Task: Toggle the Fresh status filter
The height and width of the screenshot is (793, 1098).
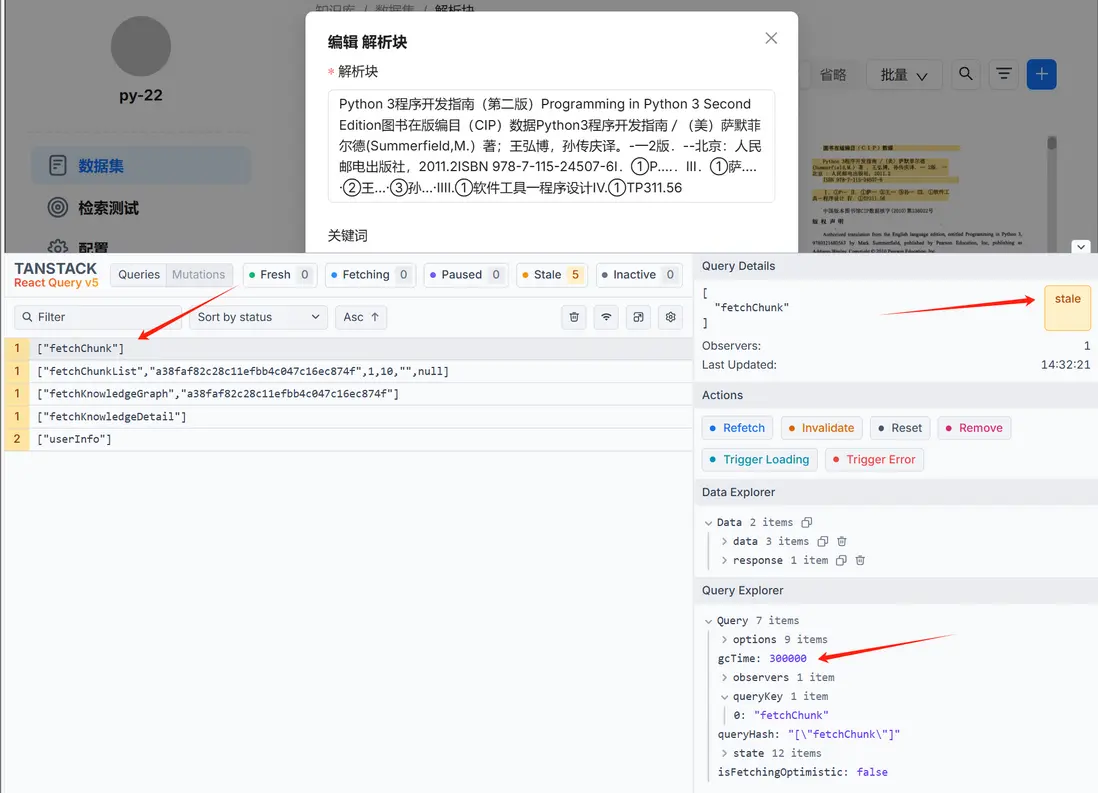Action: pos(279,275)
